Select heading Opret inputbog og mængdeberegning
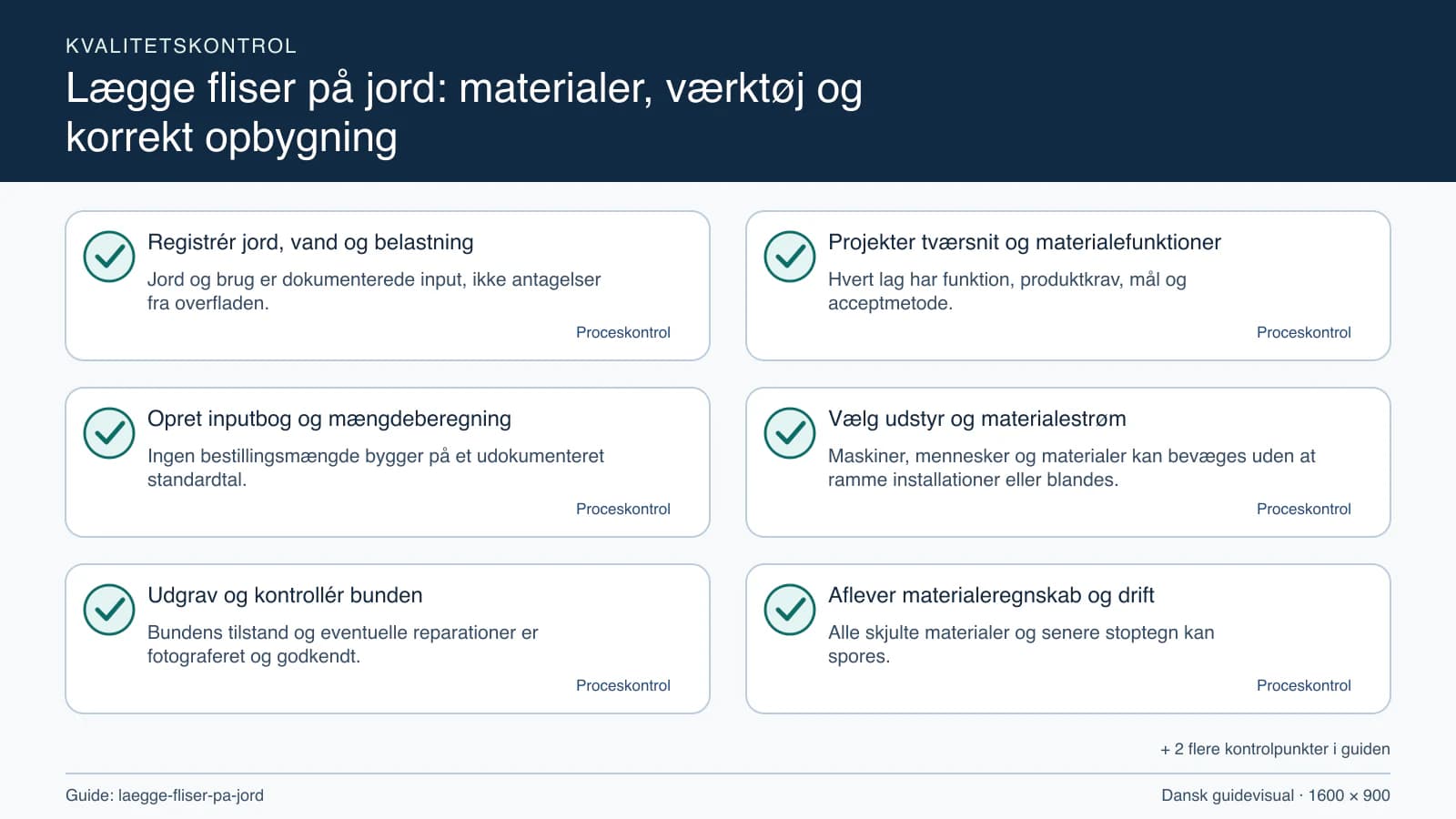This screenshot has height=819, width=1456. [329, 419]
